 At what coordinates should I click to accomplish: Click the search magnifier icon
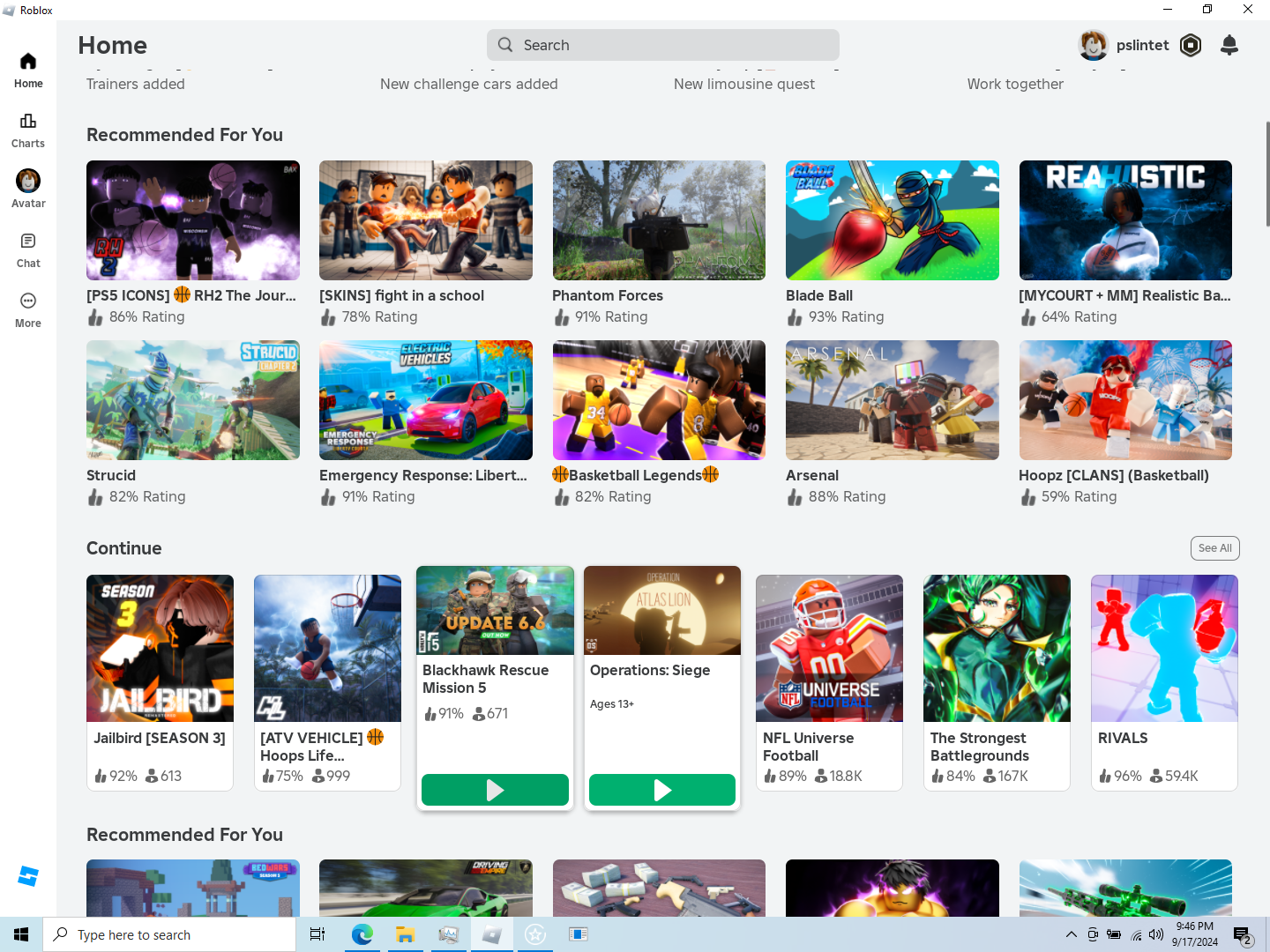click(x=505, y=45)
